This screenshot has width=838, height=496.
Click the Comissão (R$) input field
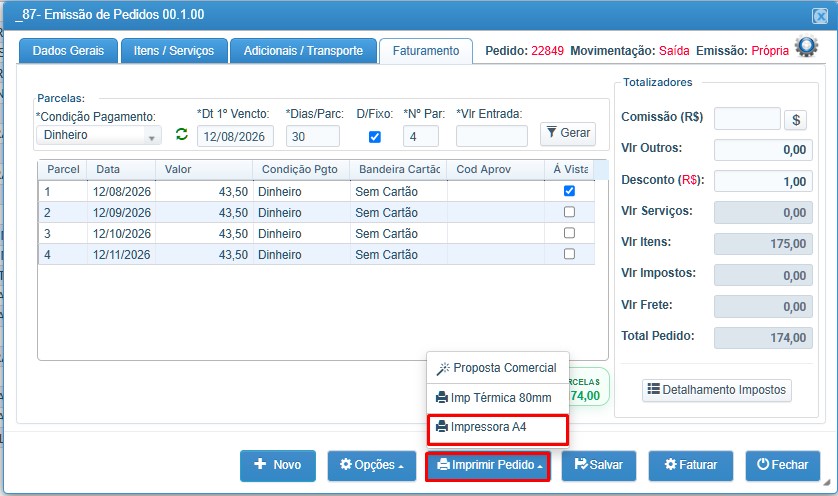click(747, 119)
